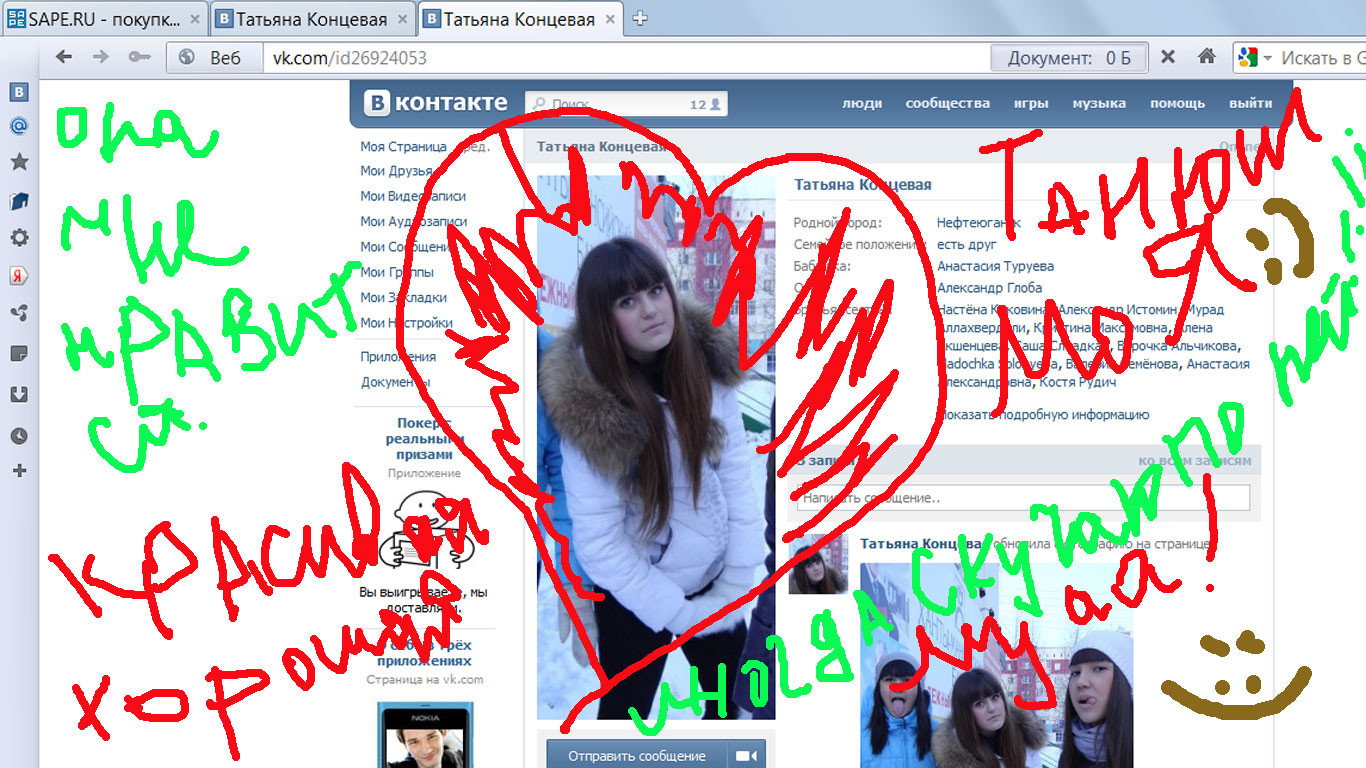Open Приложения in the left menu
The image size is (1366, 768).
(398, 357)
